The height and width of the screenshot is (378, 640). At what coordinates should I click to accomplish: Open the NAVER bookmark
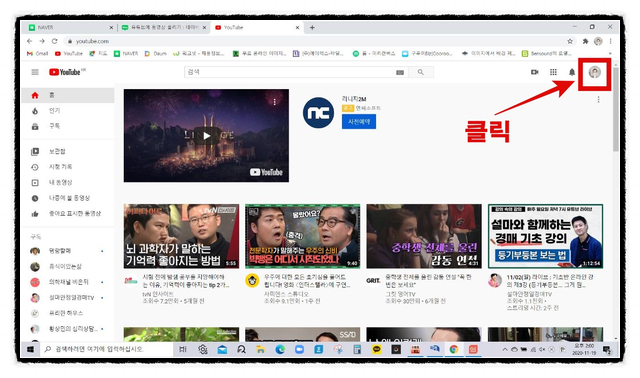(x=126, y=53)
